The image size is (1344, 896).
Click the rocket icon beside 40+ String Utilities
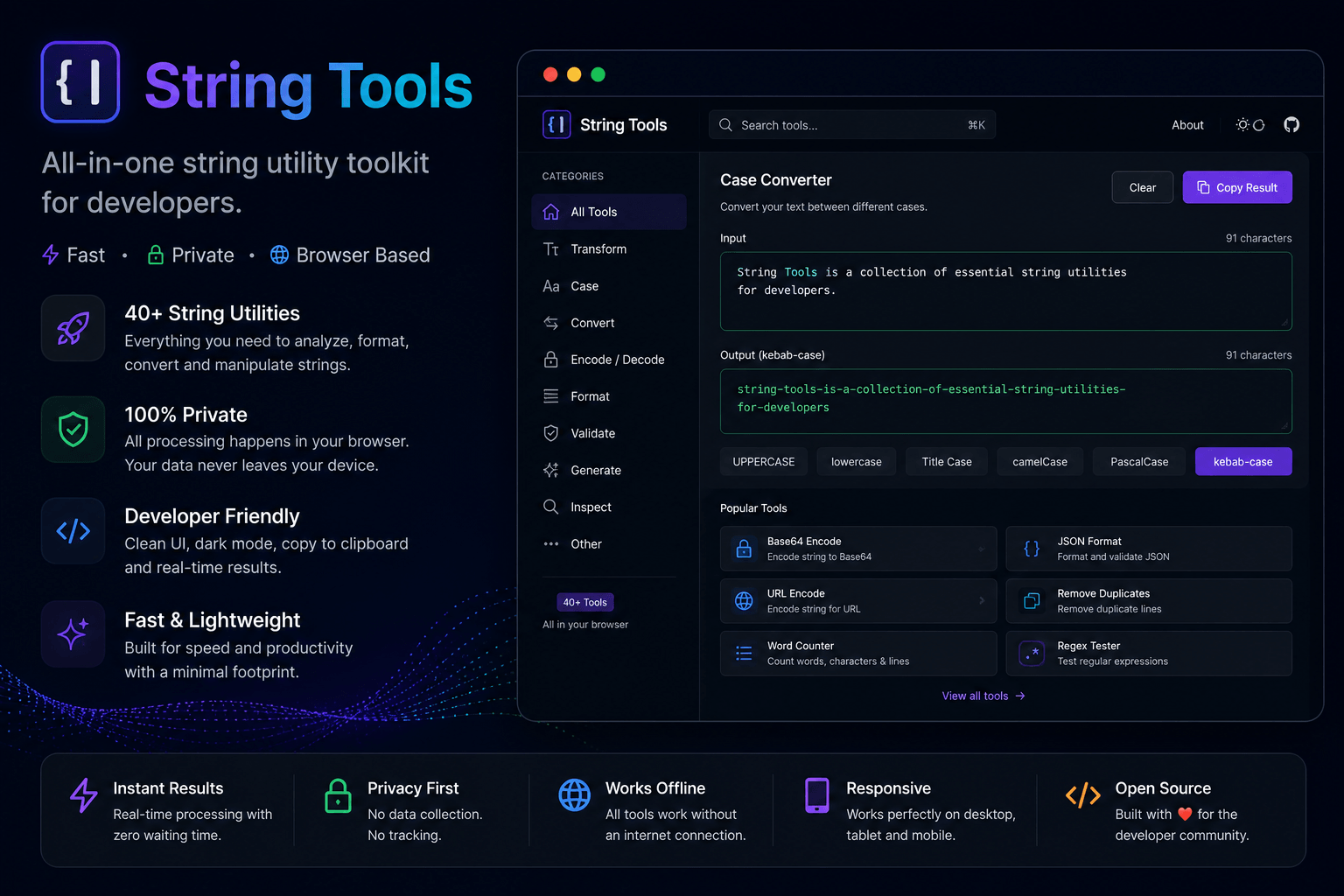click(x=73, y=328)
